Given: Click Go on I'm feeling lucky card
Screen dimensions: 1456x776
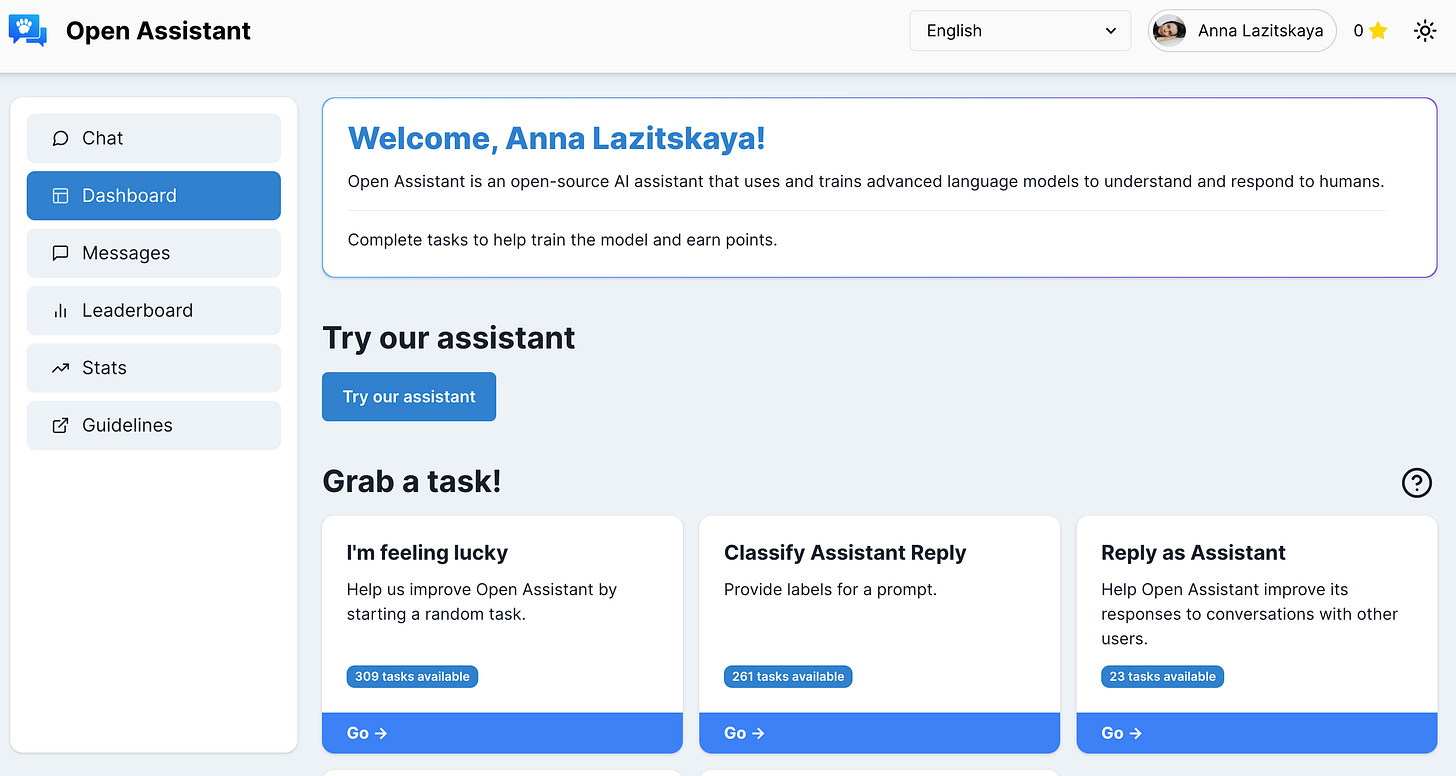Looking at the screenshot, I should [x=502, y=733].
